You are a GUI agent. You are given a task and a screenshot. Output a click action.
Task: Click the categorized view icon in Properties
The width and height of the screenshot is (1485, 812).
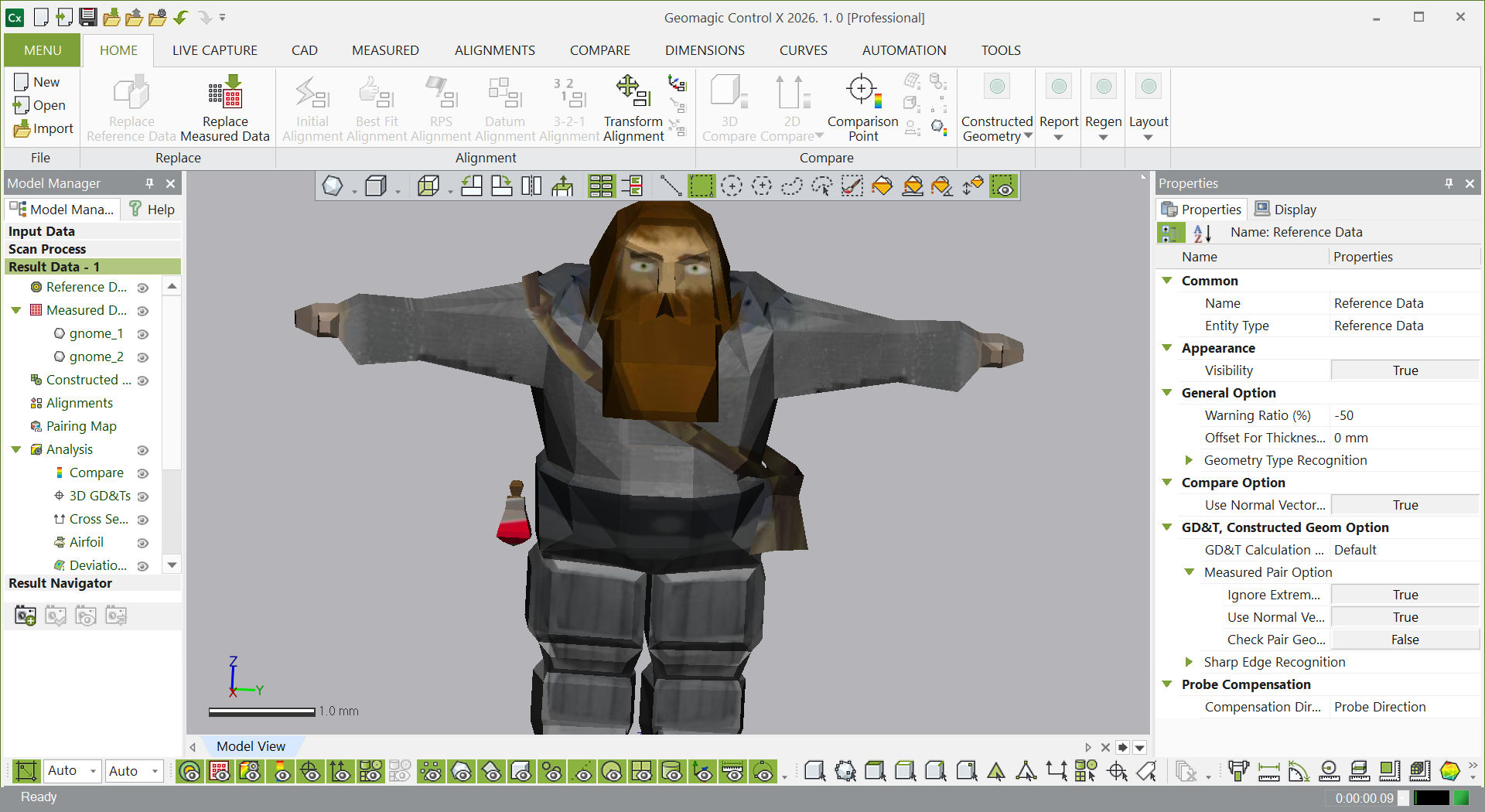[1171, 233]
